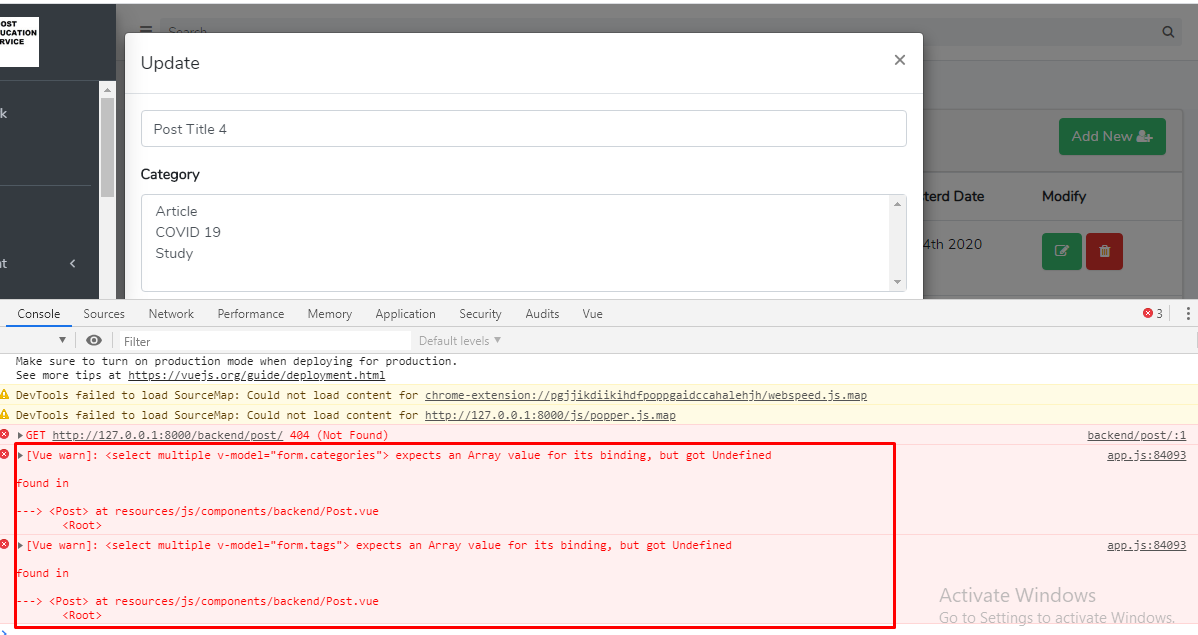Select the Article category option
This screenshot has width=1198, height=635.
(x=176, y=211)
